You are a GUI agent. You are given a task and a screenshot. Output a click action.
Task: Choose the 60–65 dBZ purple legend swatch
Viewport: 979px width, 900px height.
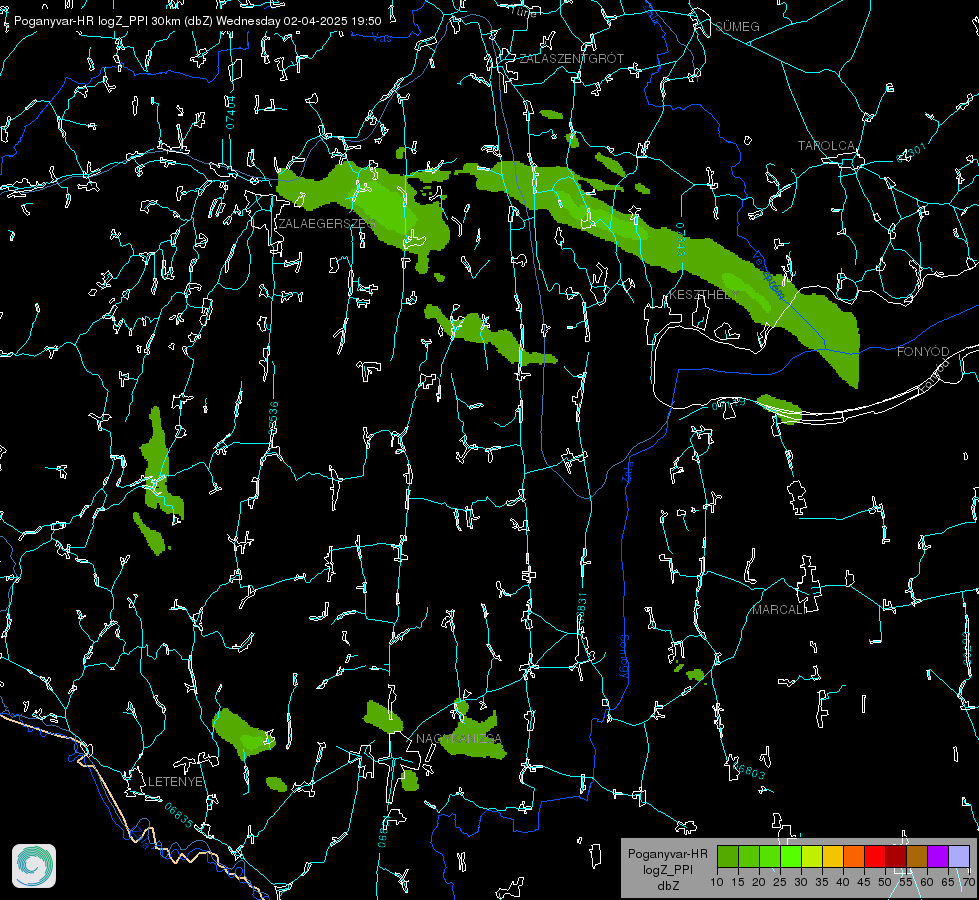[x=938, y=856]
